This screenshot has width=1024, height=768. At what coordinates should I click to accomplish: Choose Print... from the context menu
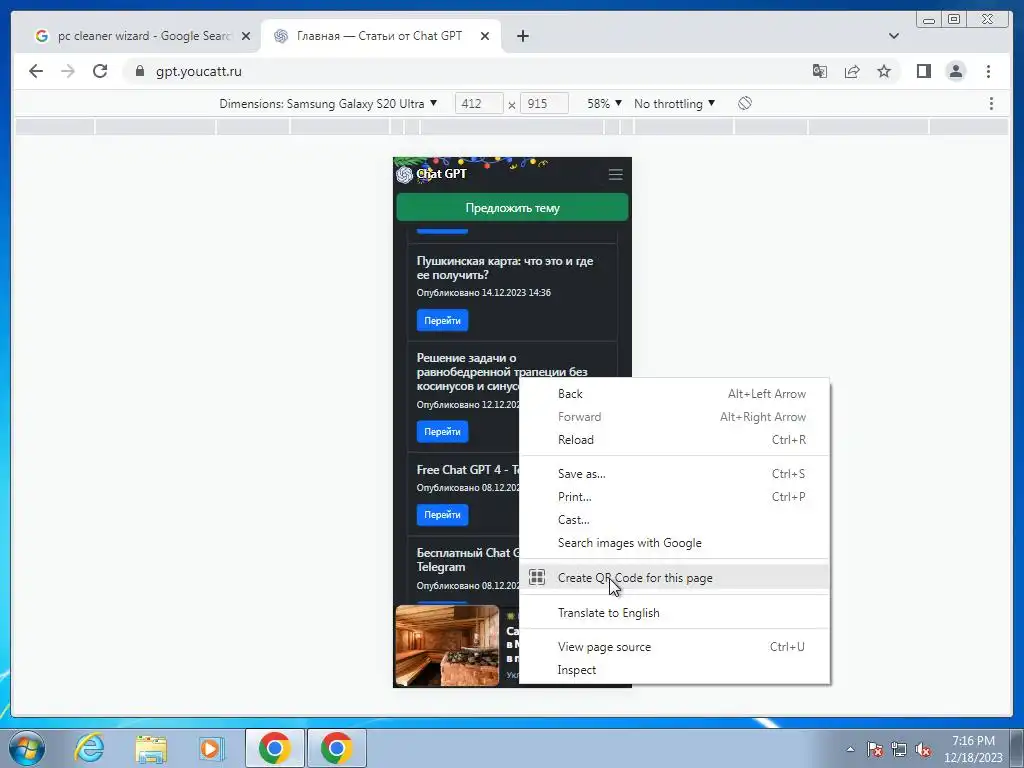pyautogui.click(x=675, y=497)
